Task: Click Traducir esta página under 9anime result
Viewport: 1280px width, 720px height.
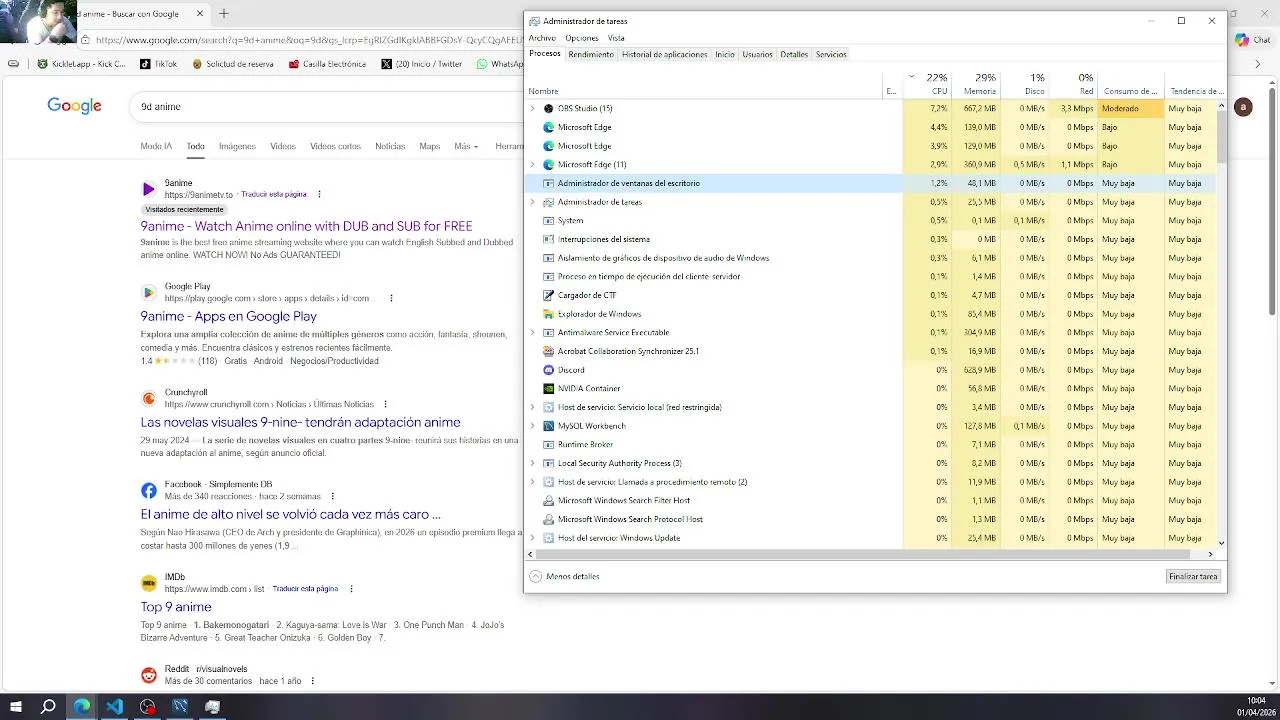Action: (x=273, y=194)
